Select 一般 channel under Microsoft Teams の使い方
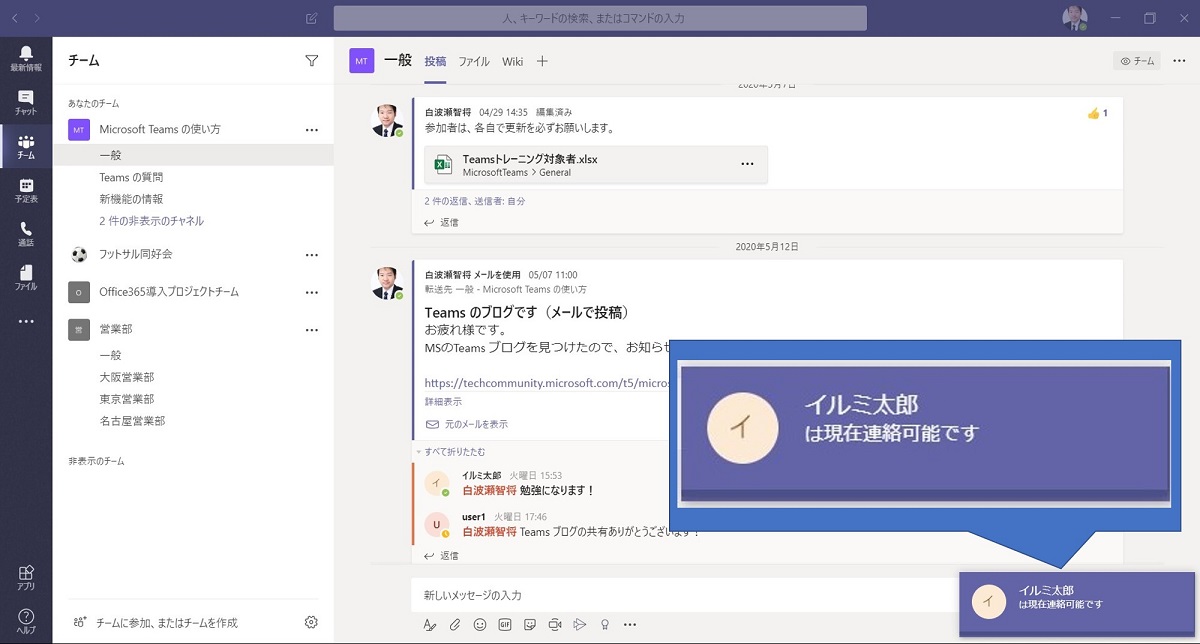The height and width of the screenshot is (644, 1200). (193, 155)
